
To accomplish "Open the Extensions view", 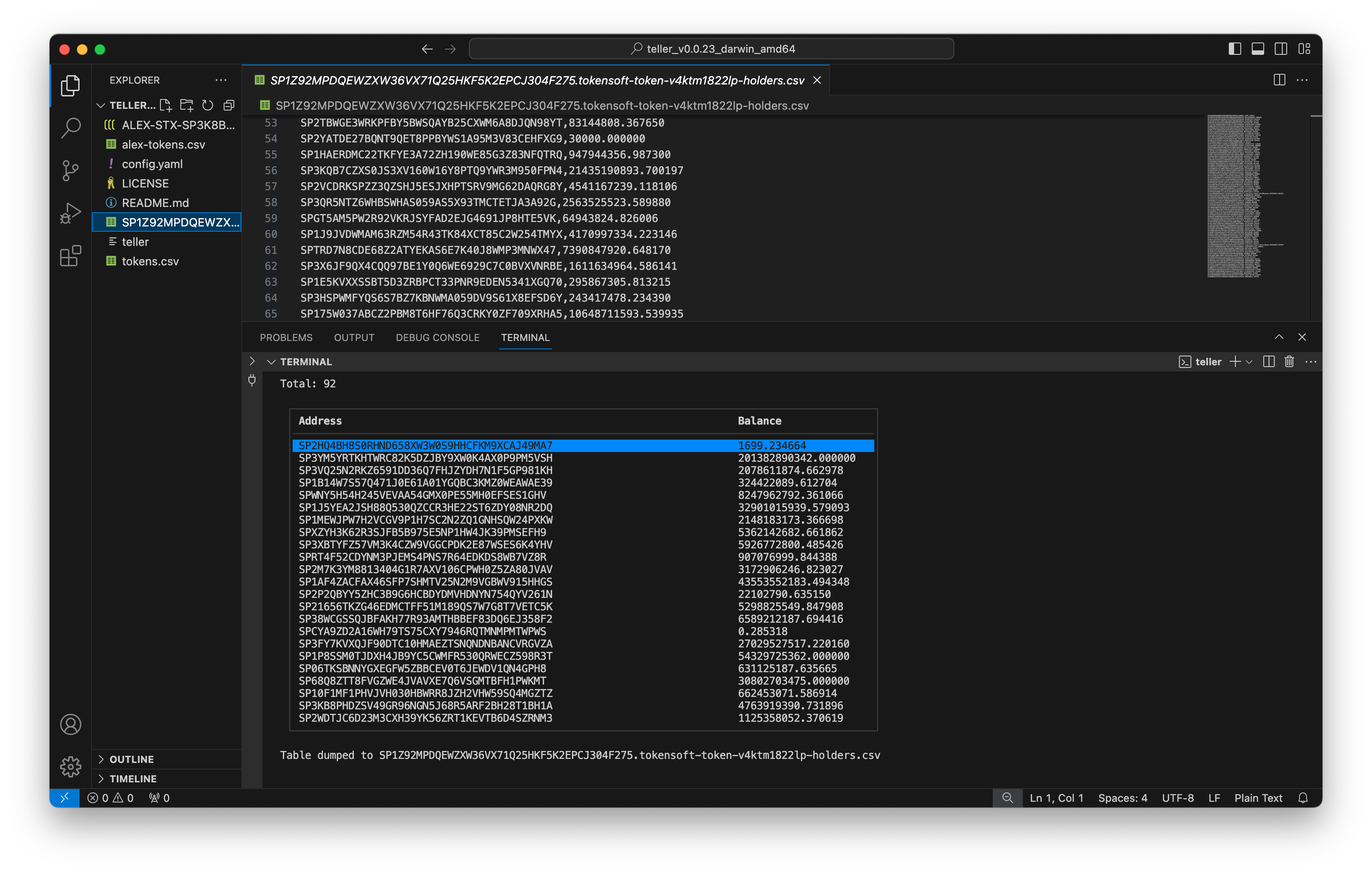I will click(70, 256).
